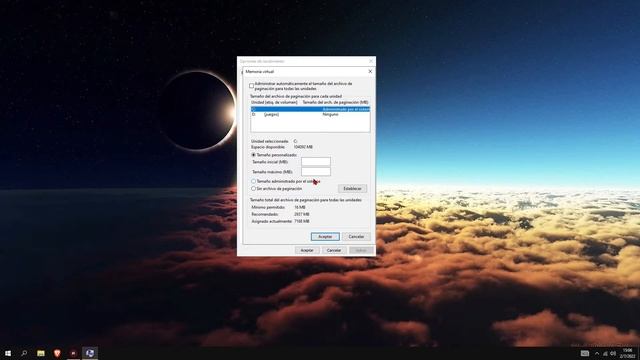Open the network tray icon

point(605,353)
